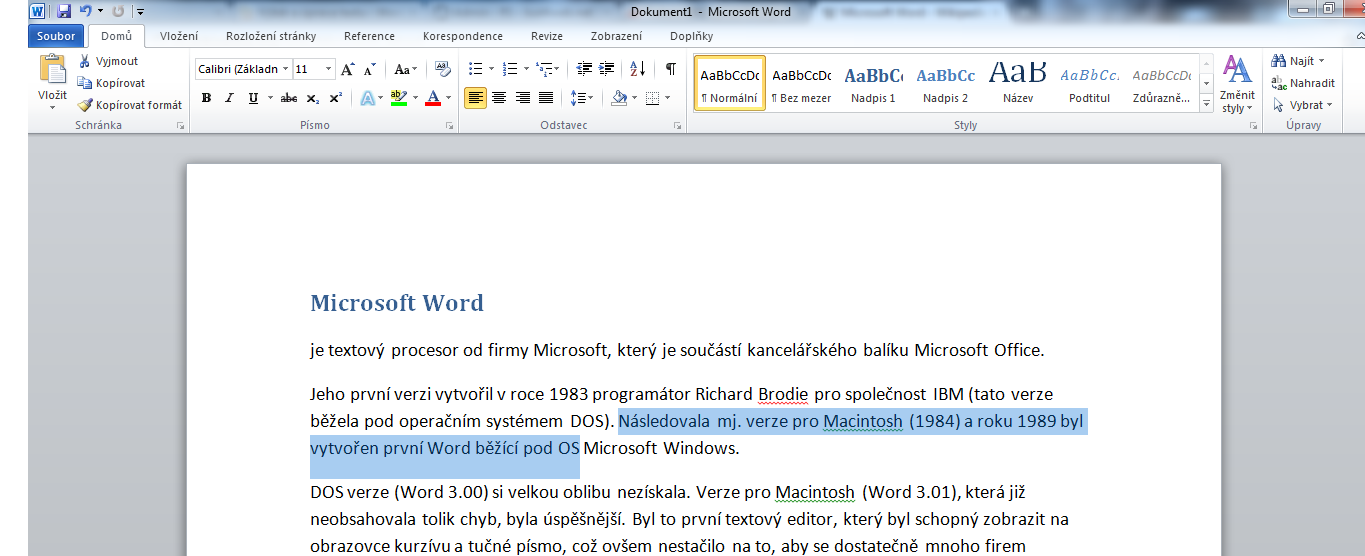The width and height of the screenshot is (1365, 556).
Task: Select the Bez mezer style
Action: click(x=802, y=83)
